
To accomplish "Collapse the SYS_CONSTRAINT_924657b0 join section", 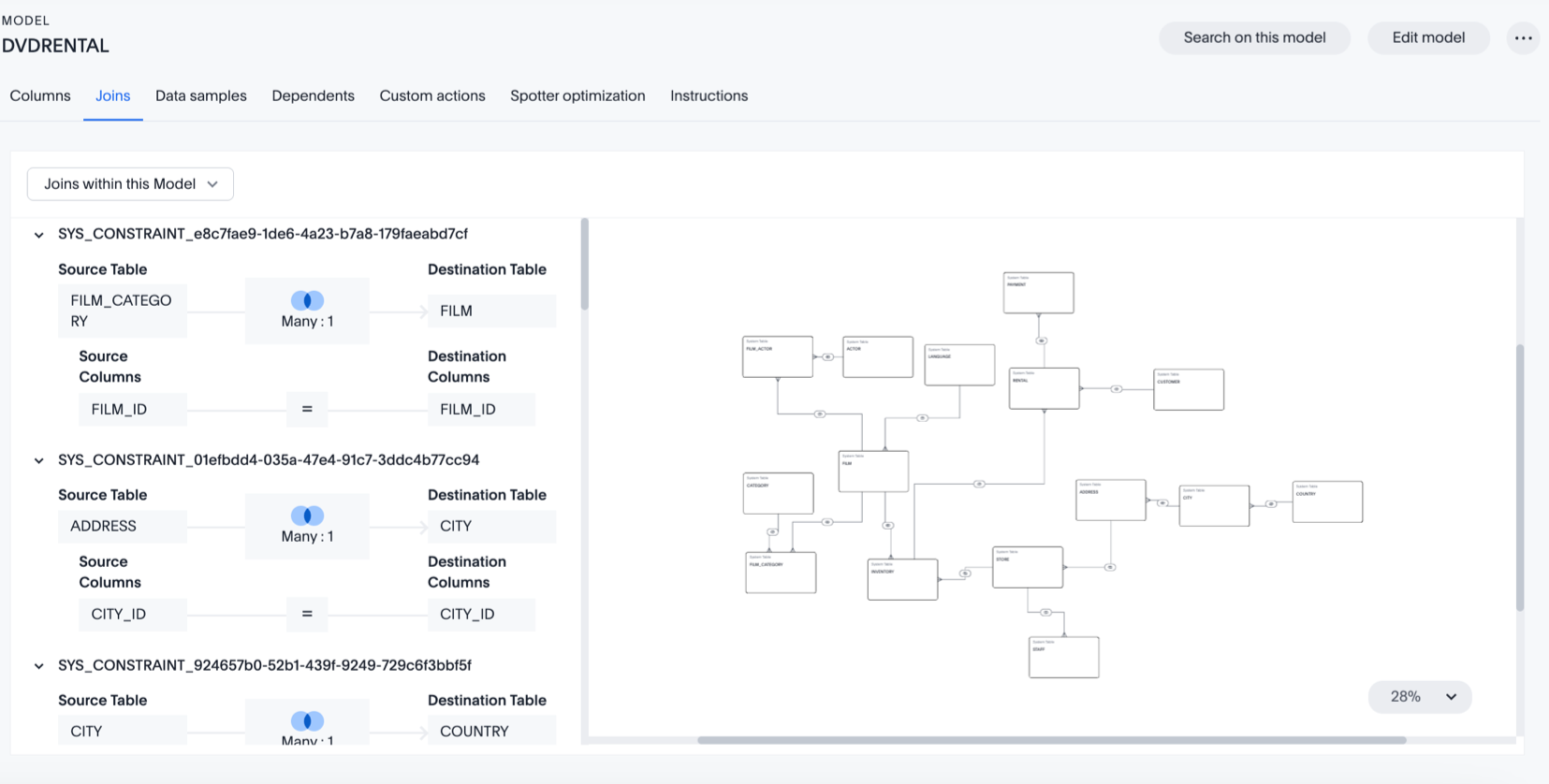I will [39, 666].
